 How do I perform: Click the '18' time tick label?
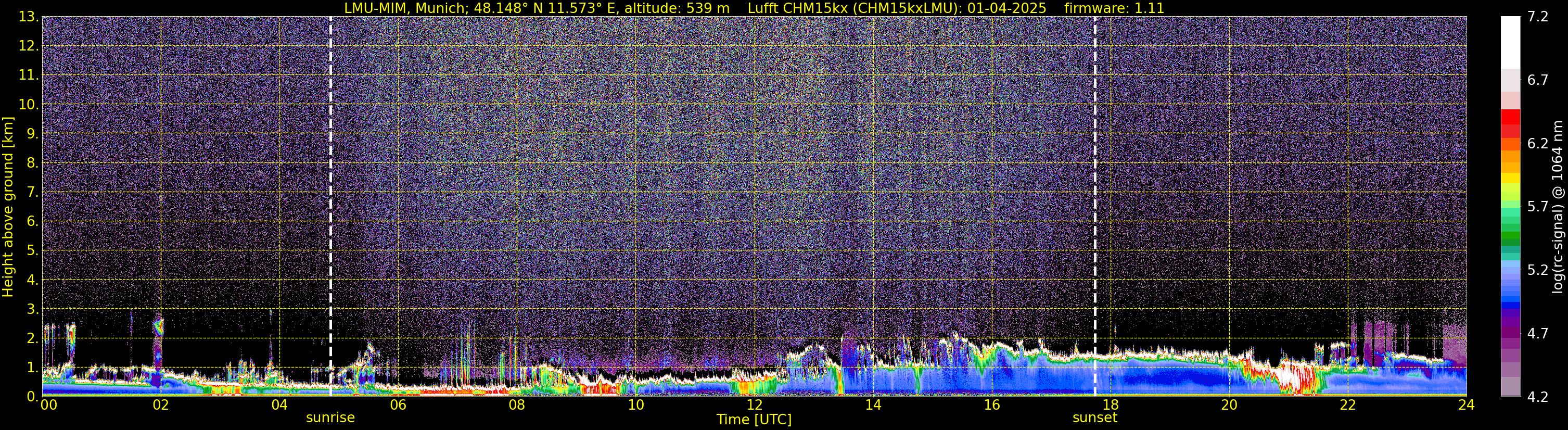[1110, 405]
